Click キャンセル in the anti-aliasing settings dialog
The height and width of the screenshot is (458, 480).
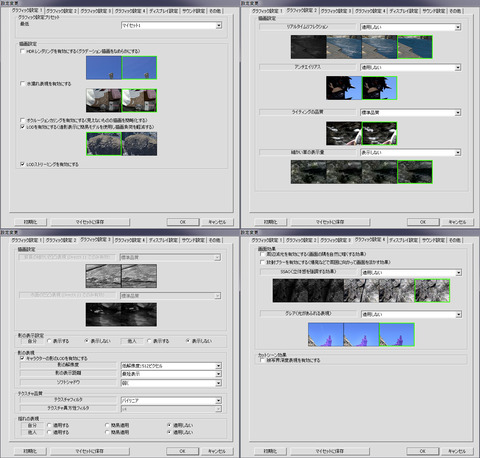[x=457, y=222]
